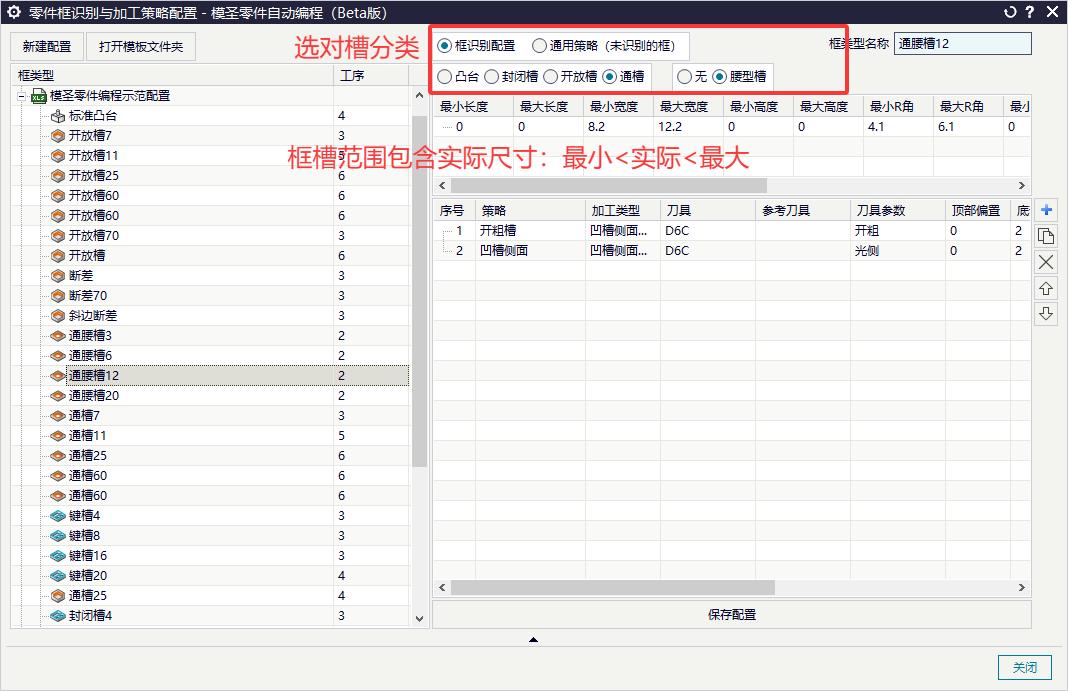Screen dimensions: 1068x691
Task: Click the icon beside 开放槽7
Action: (58, 136)
